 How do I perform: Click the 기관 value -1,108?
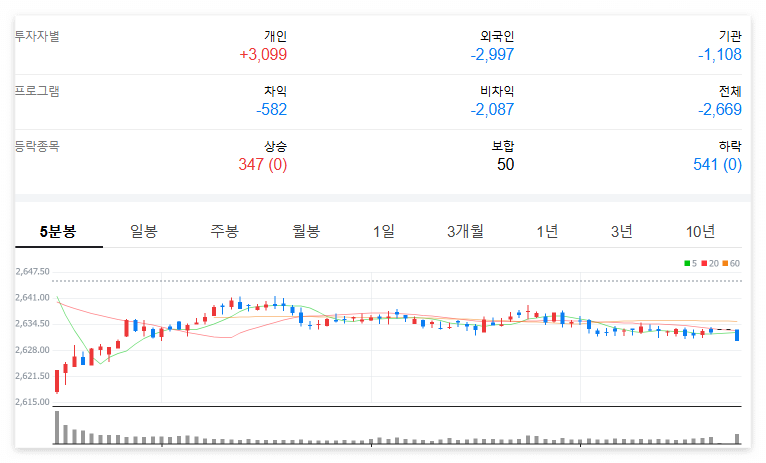click(x=720, y=54)
